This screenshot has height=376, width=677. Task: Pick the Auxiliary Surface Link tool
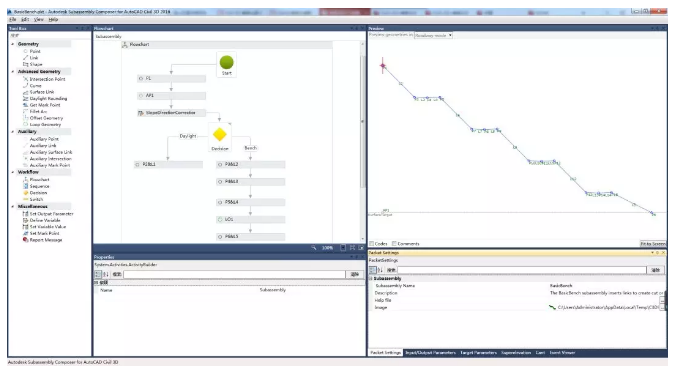coord(51,152)
